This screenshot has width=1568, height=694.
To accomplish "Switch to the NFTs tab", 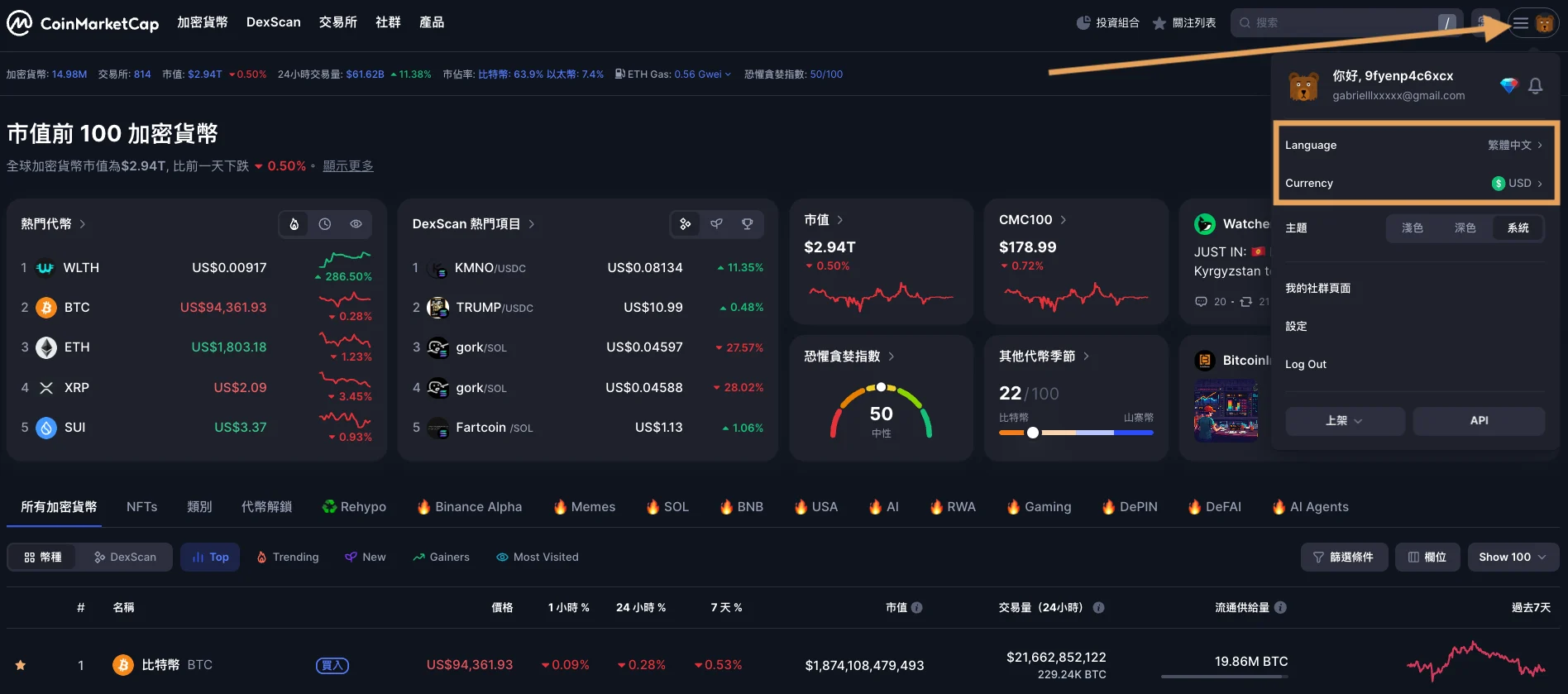I will pyautogui.click(x=142, y=507).
